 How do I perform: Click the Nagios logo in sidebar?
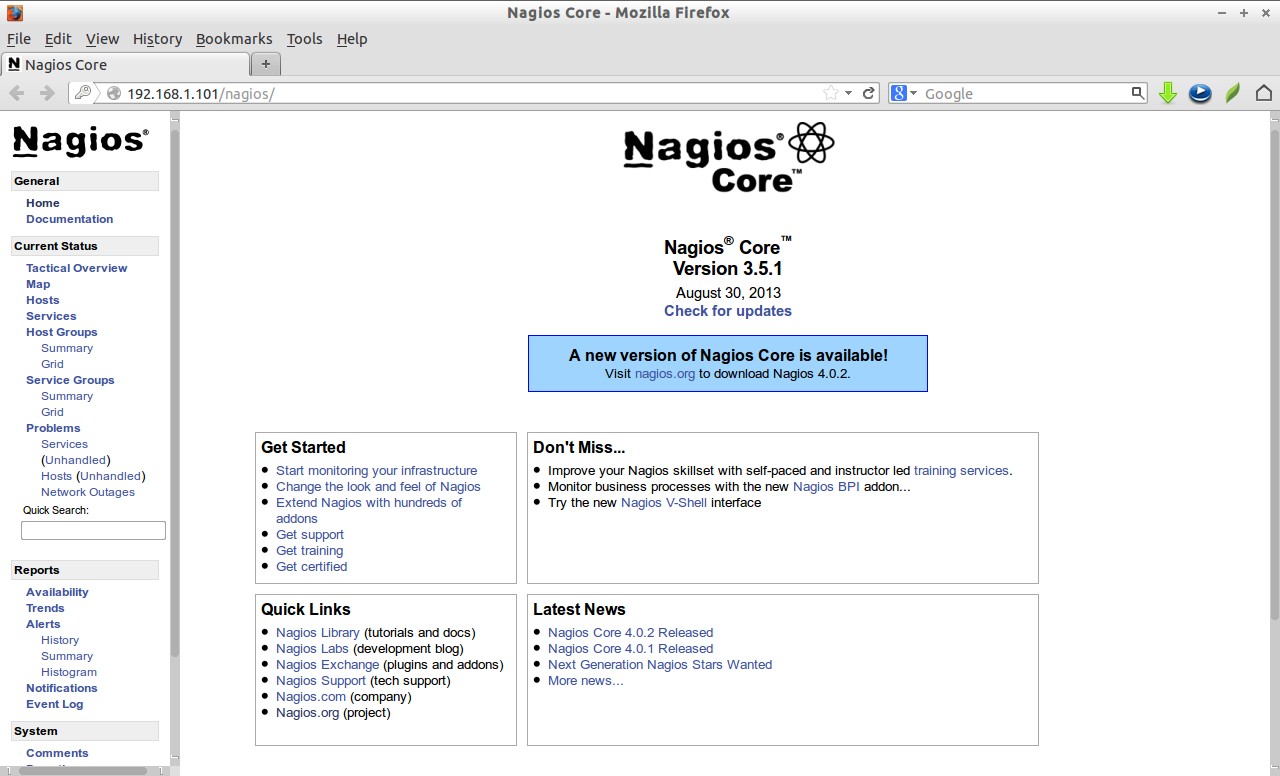pos(81,141)
